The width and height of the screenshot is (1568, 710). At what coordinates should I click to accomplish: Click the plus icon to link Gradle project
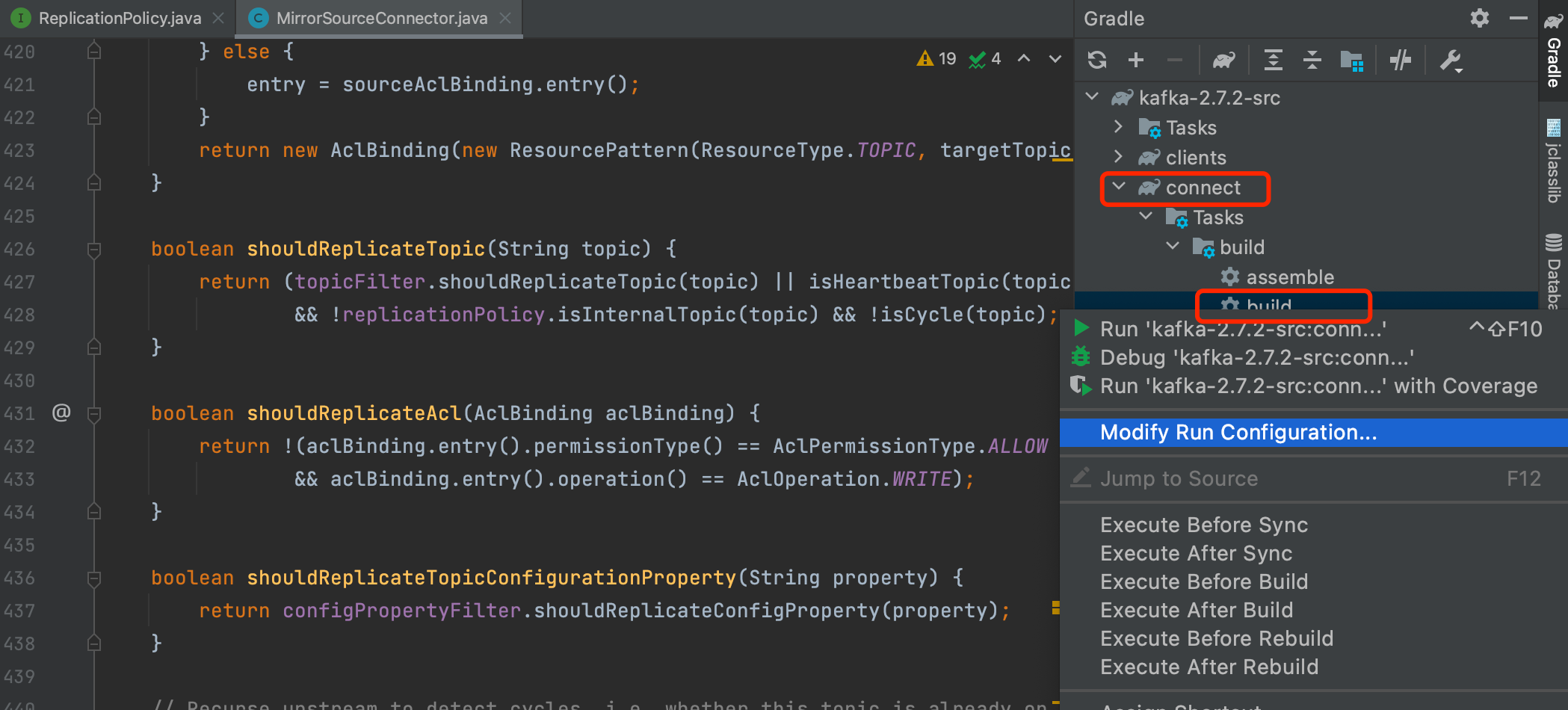(1136, 60)
